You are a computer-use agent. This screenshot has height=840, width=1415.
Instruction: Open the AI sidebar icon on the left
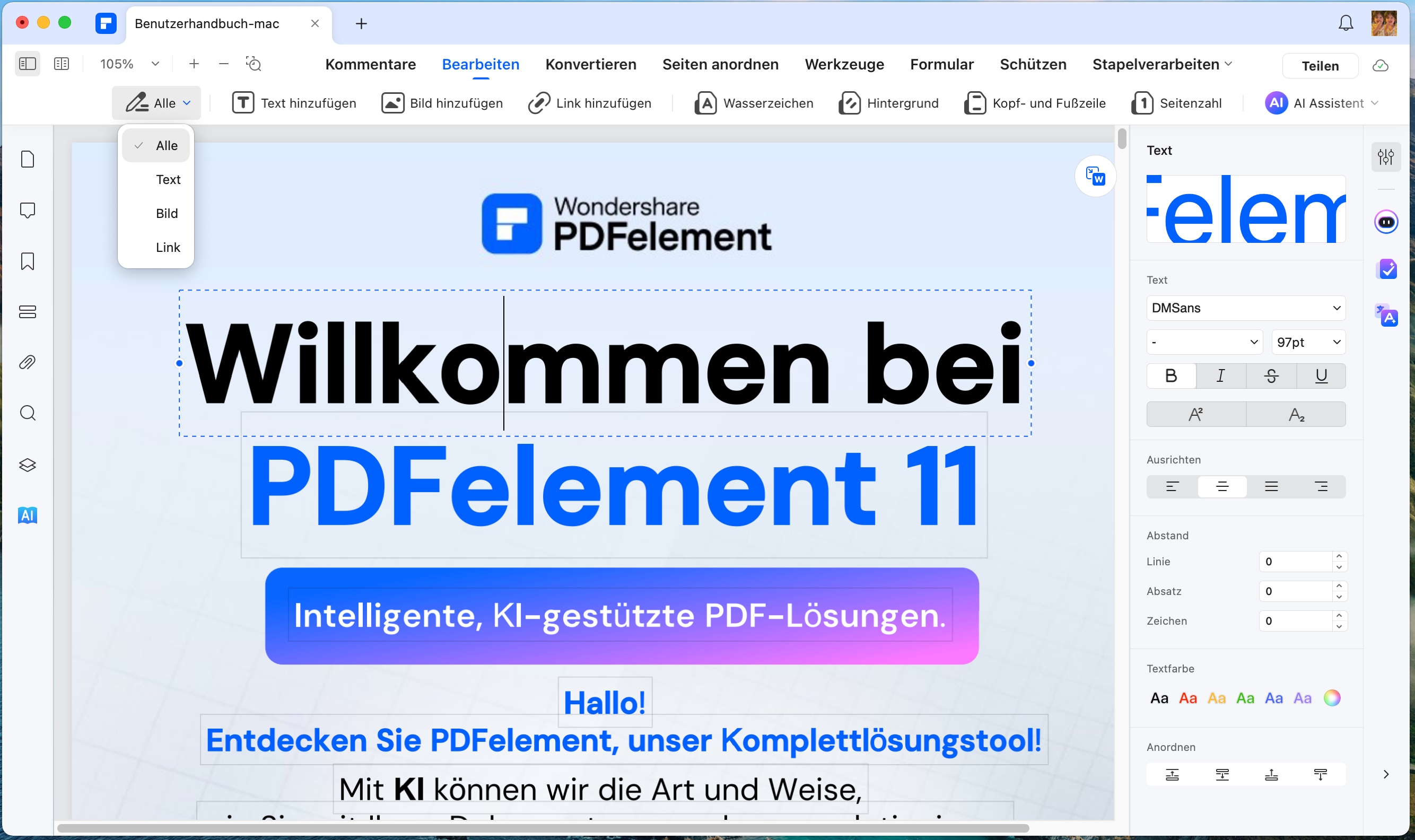pyautogui.click(x=27, y=515)
